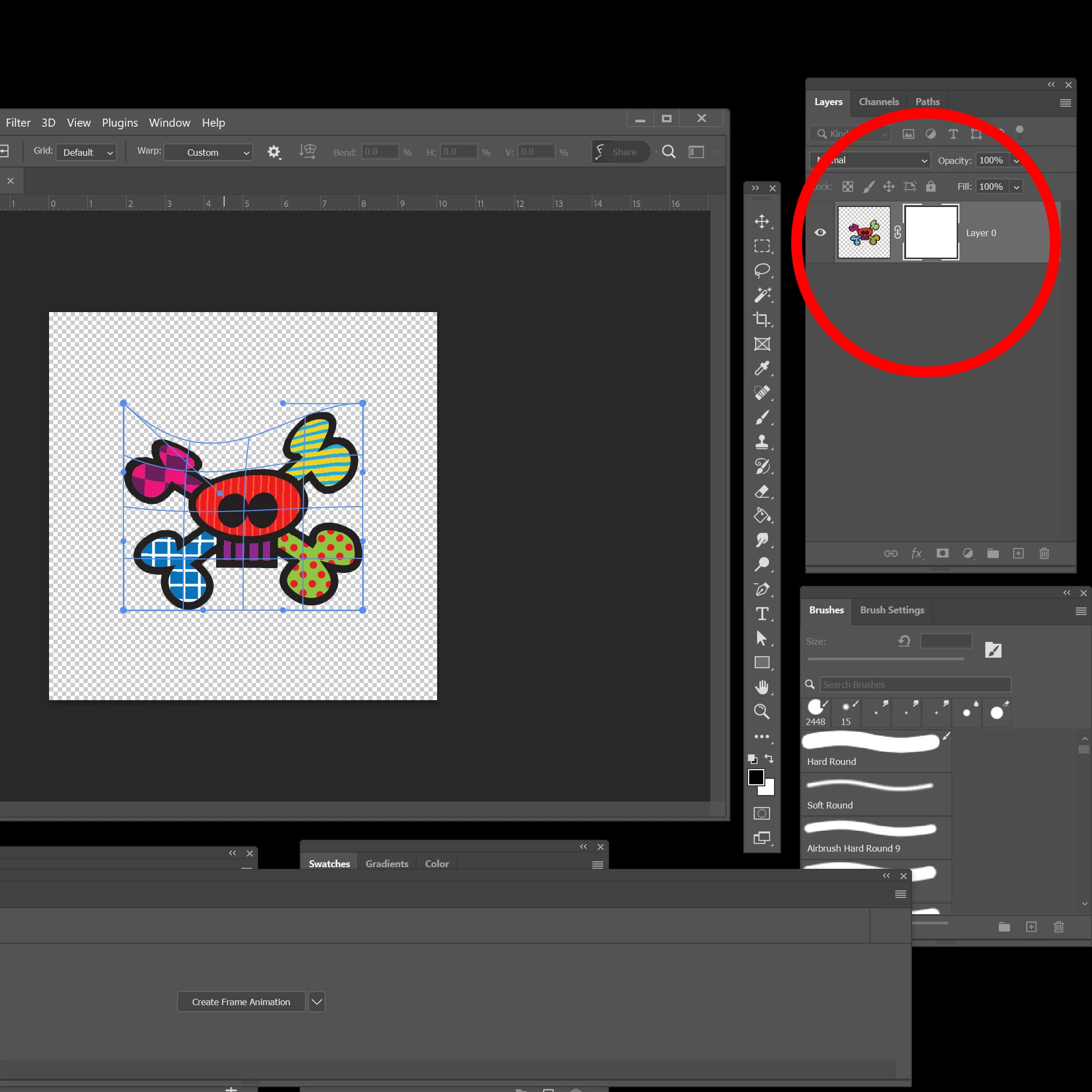
Task: Click the foreground color swatch
Action: point(755,777)
